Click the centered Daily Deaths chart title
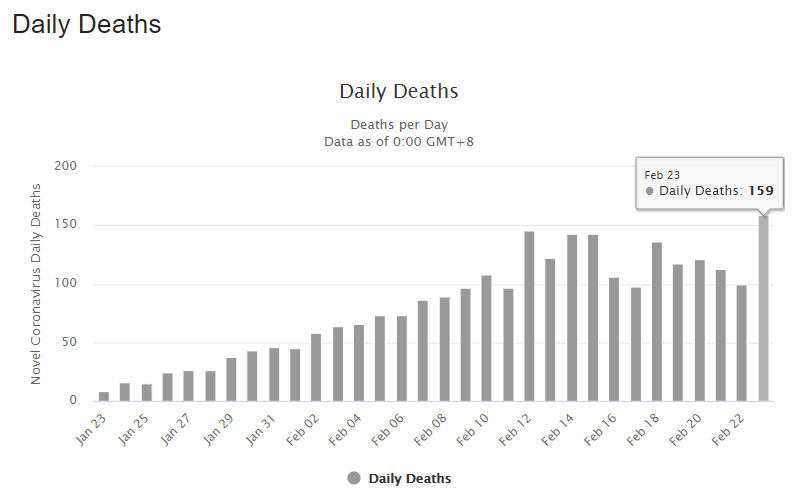The image size is (803, 499). 399,91
